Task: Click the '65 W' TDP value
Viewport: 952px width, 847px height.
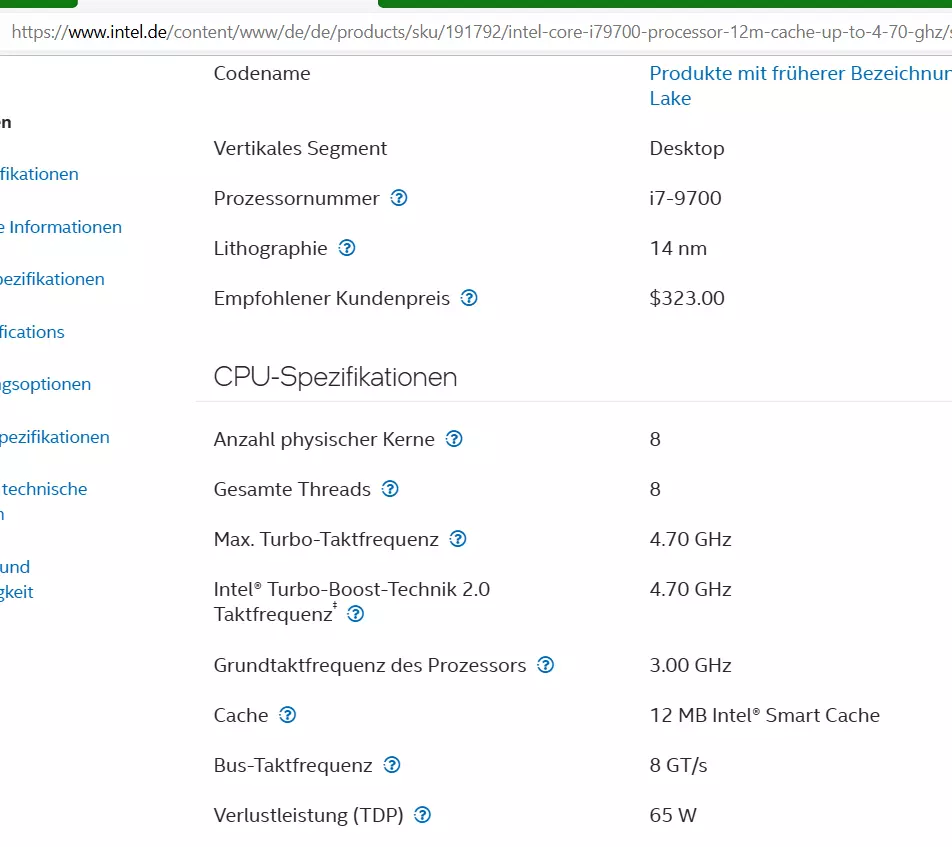Action: tap(673, 815)
